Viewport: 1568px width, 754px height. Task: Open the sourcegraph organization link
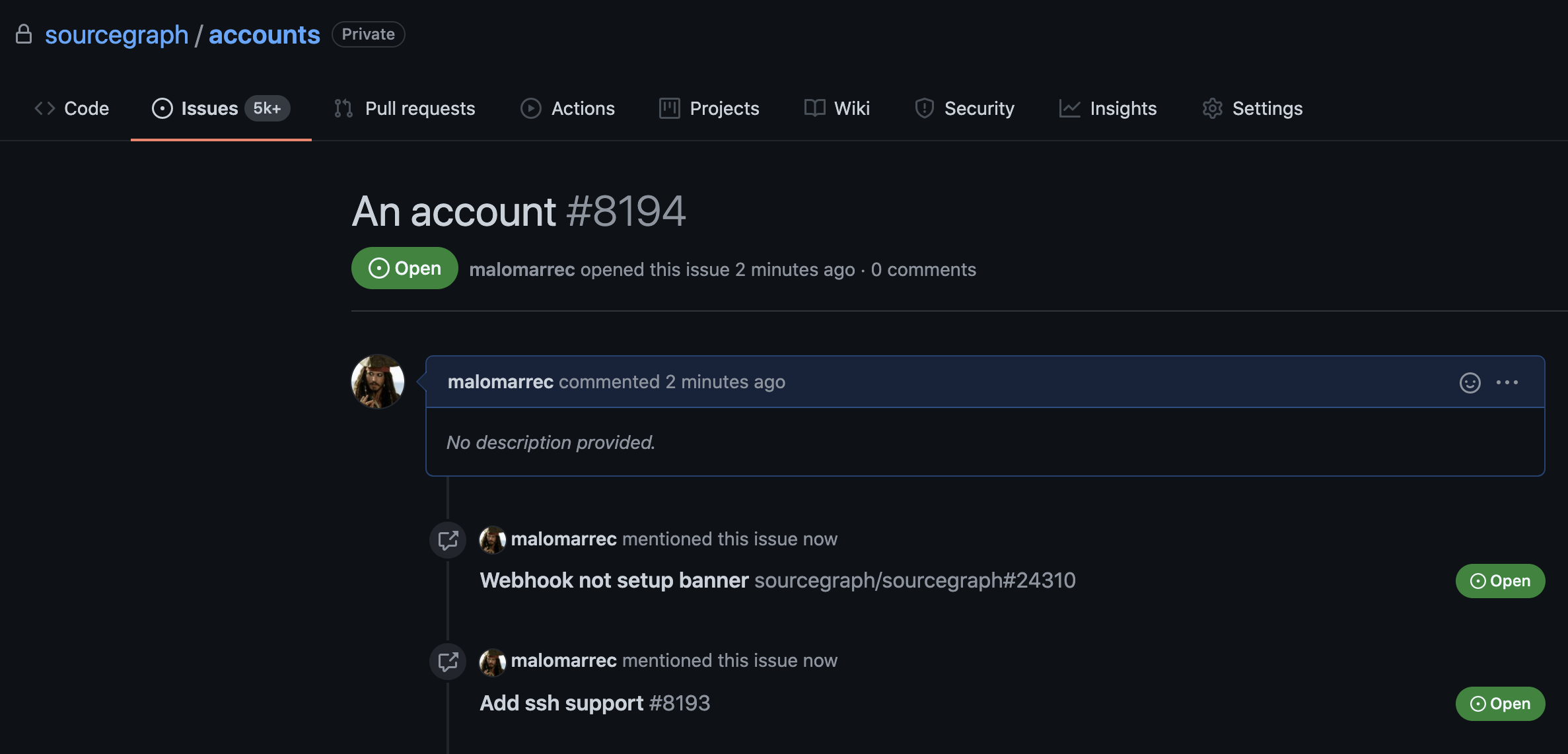(x=116, y=34)
